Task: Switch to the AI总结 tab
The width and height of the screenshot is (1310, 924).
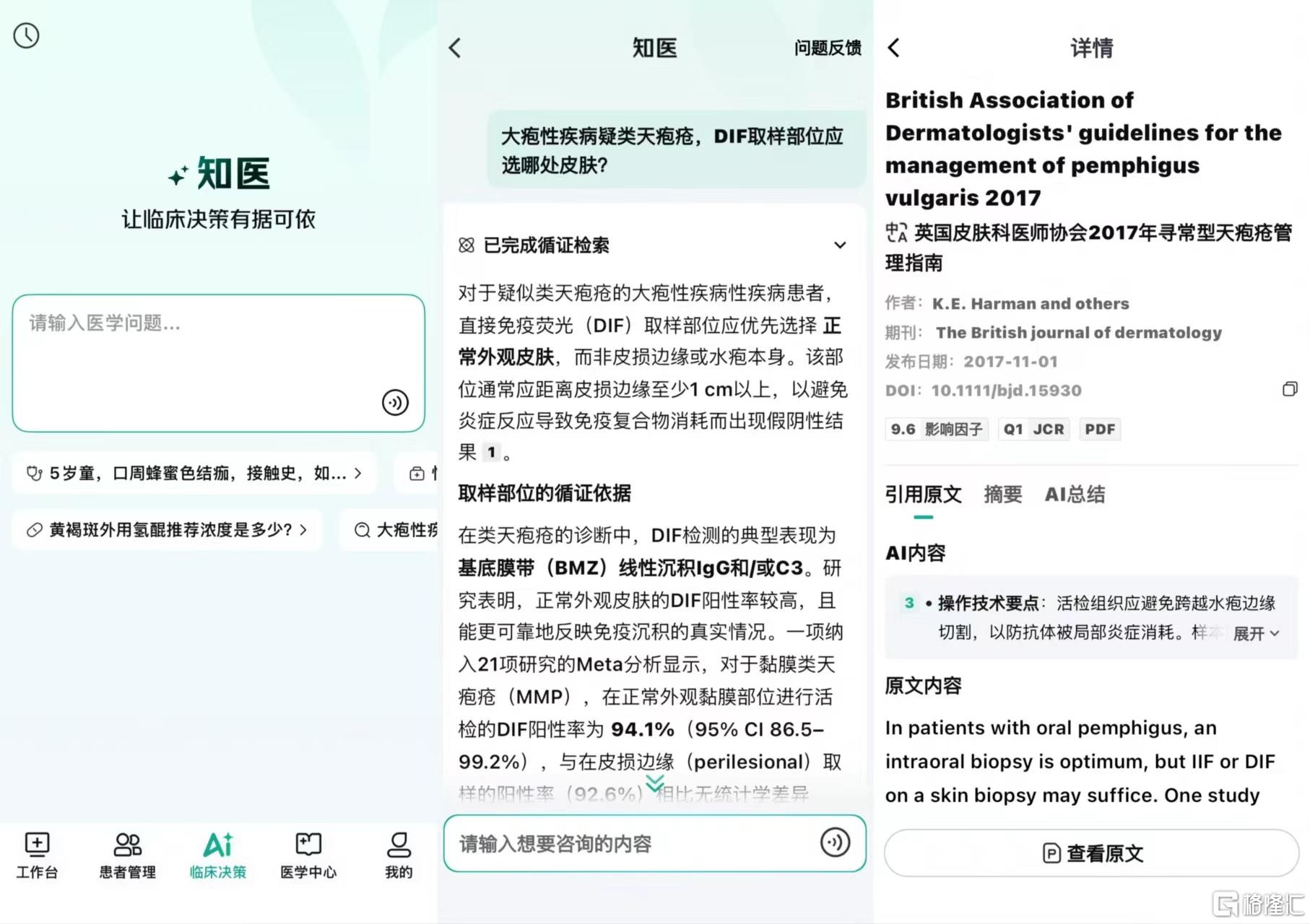Action: pos(1075,495)
